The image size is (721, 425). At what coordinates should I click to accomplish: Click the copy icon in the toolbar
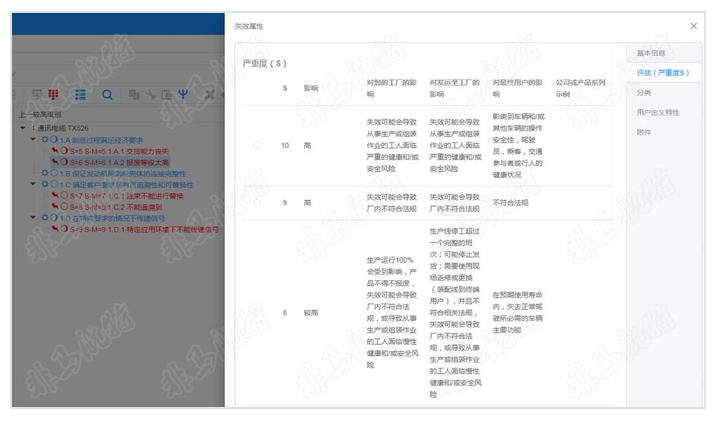pyautogui.click(x=134, y=94)
